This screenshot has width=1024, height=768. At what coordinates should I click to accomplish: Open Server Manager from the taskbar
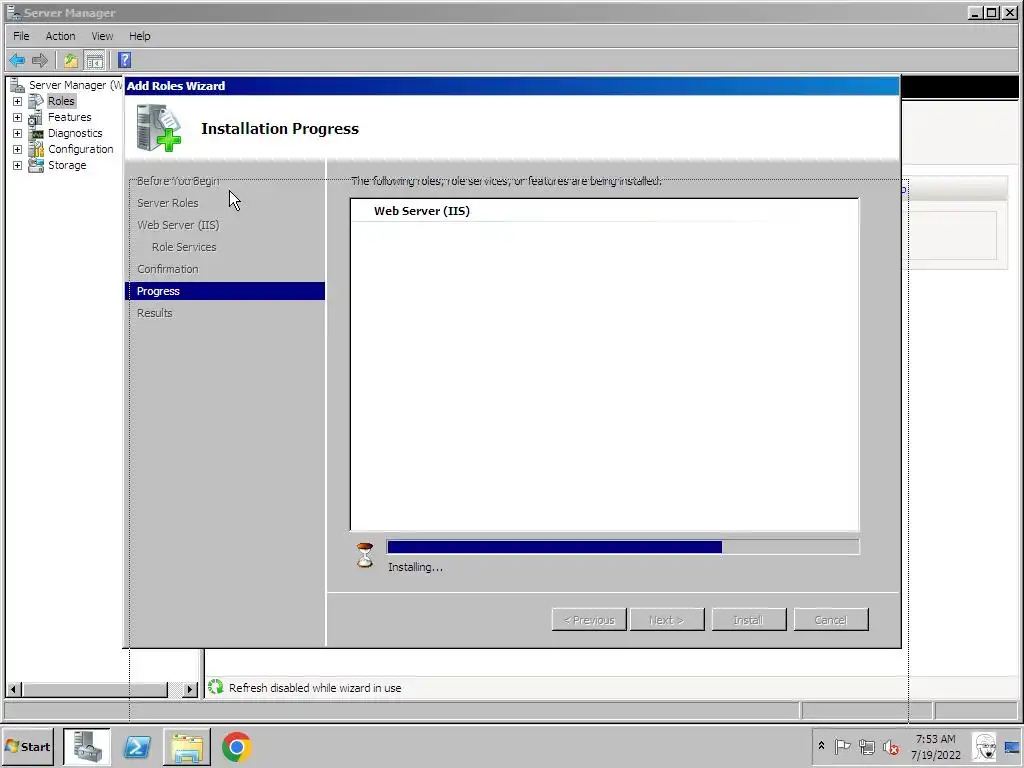point(87,747)
